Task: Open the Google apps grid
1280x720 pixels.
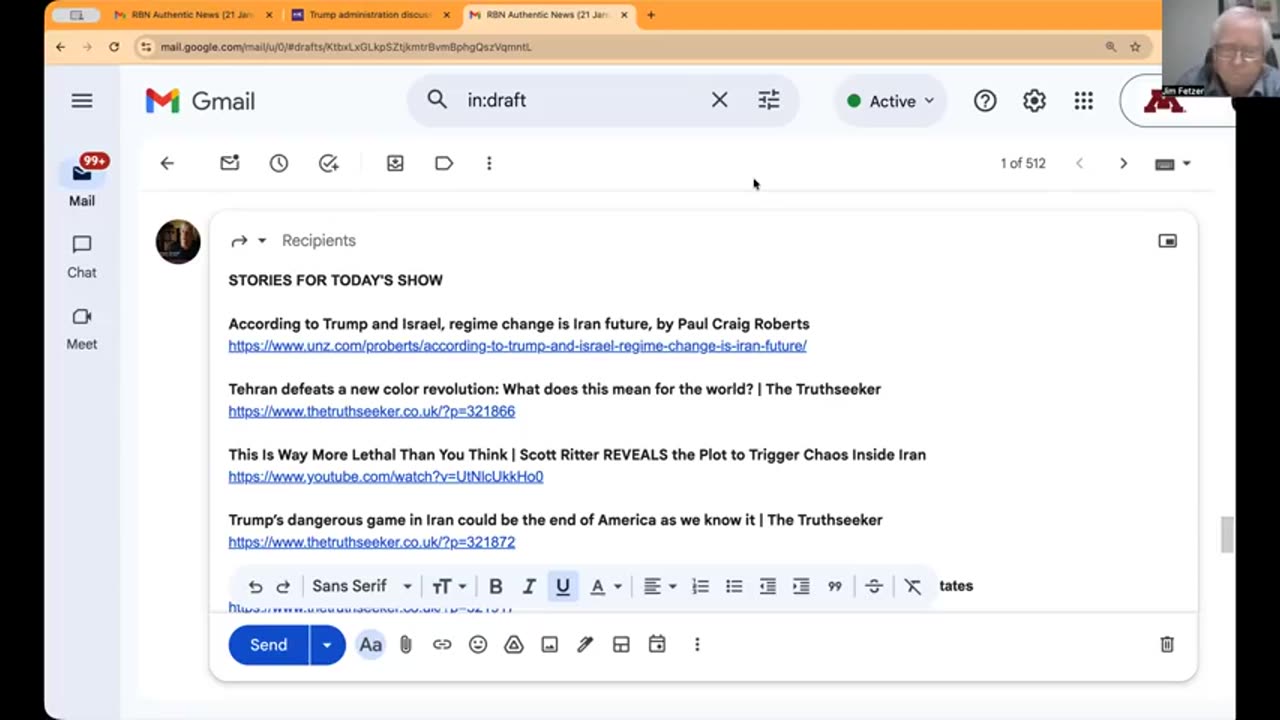Action: (1083, 100)
